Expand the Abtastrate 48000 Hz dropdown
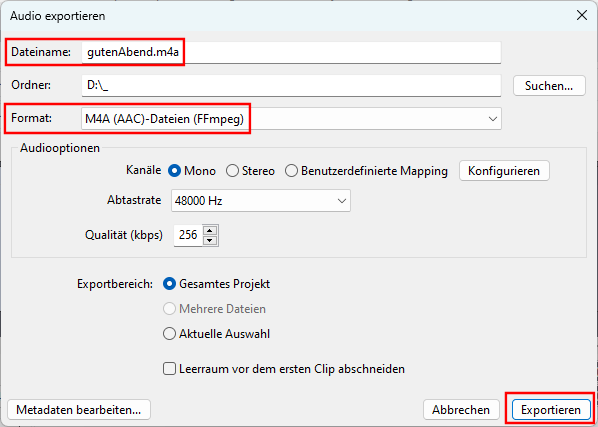Viewport: 598px width, 427px height. tap(261, 201)
